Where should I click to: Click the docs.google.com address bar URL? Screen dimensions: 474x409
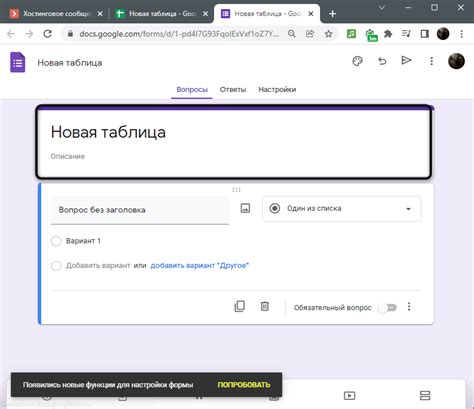(x=179, y=34)
